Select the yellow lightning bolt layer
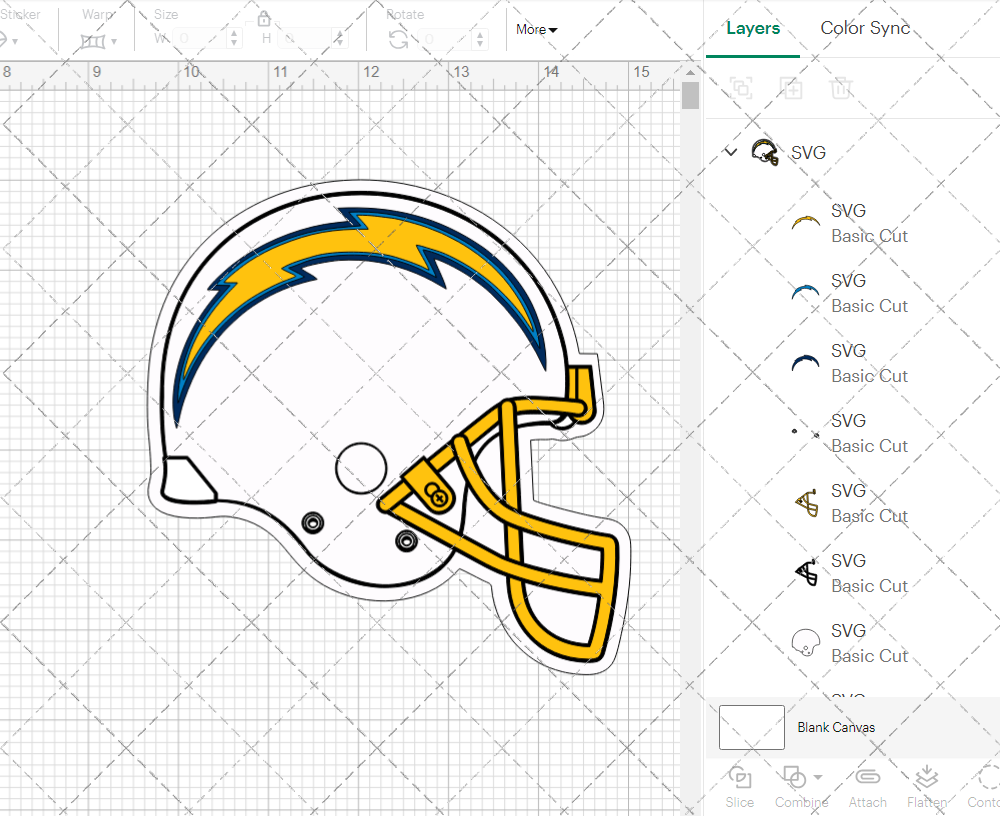This screenshot has height=816, width=1000. (x=805, y=223)
